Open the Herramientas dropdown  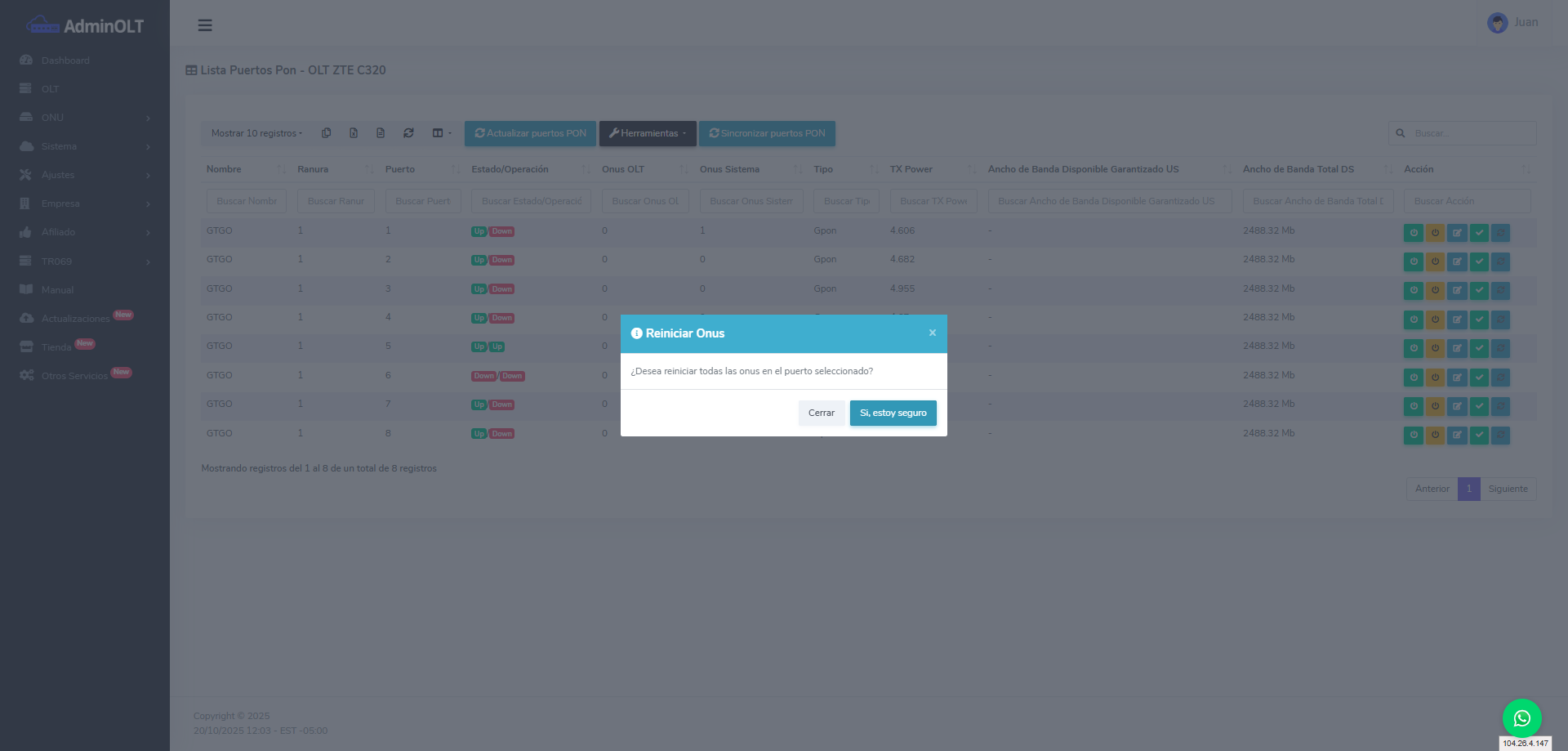tap(648, 133)
